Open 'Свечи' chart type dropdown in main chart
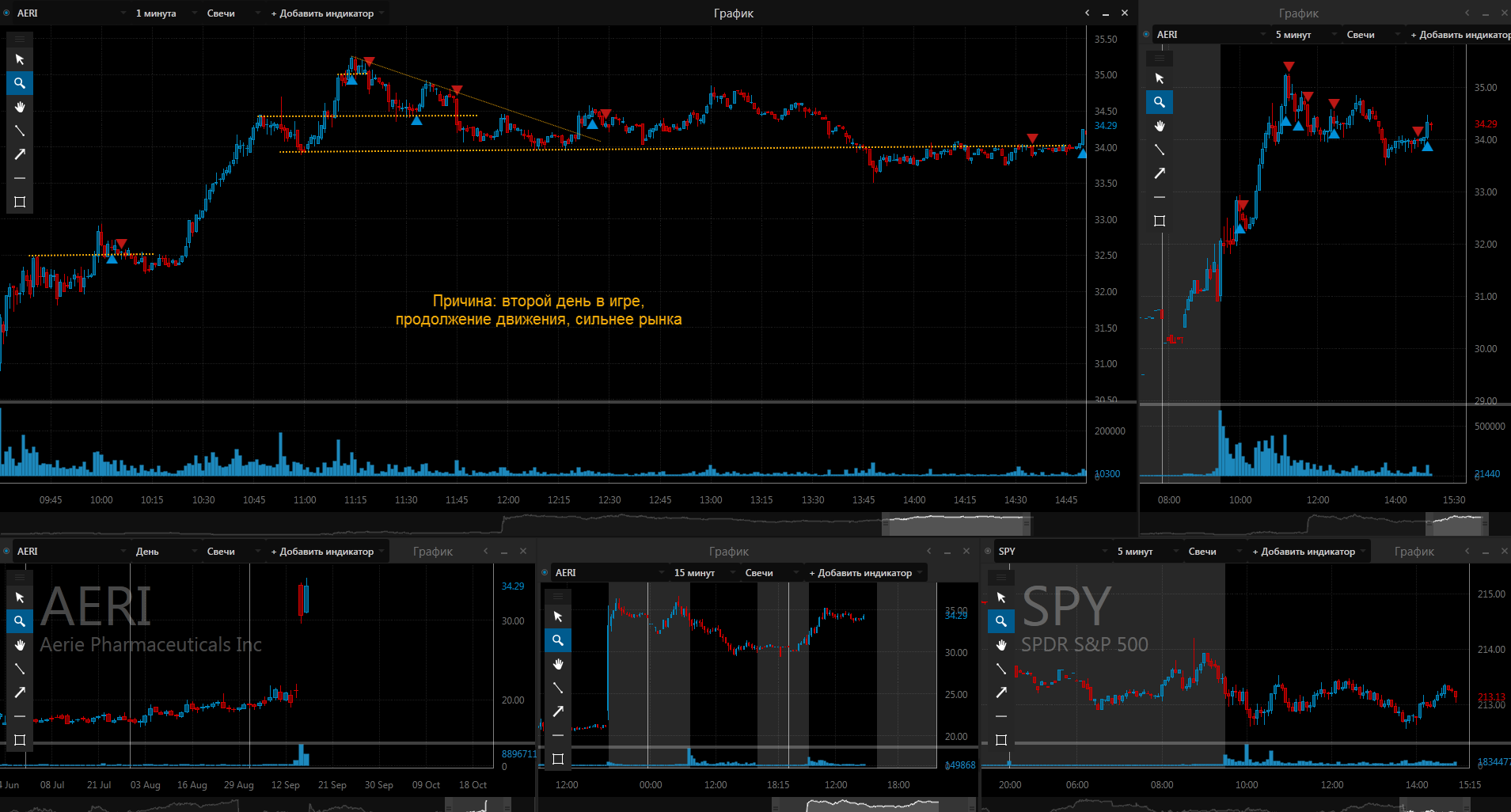The width and height of the screenshot is (1511, 812). click(233, 13)
